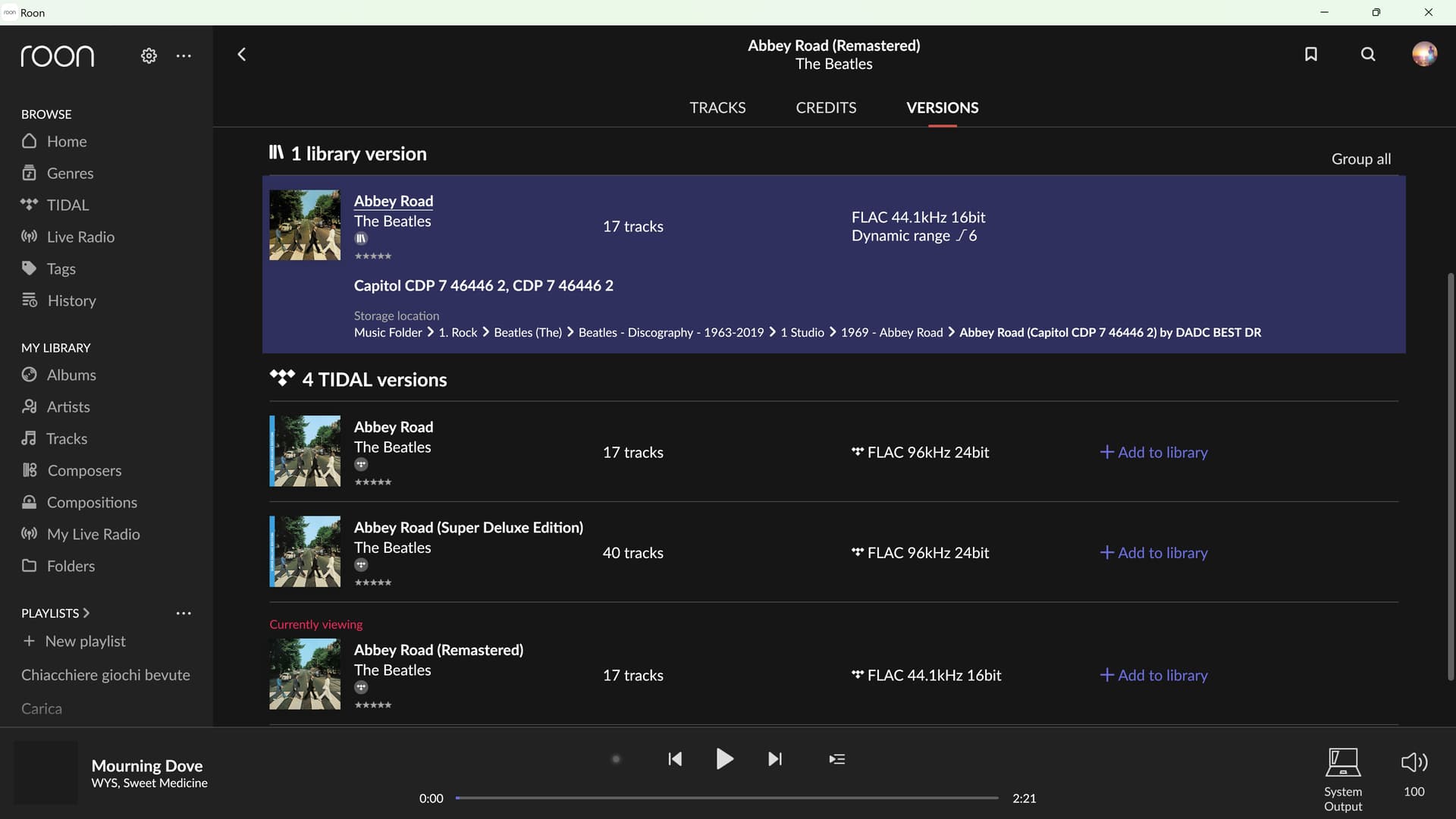Open the volume control speaker icon
1456x819 pixels.
tap(1414, 762)
